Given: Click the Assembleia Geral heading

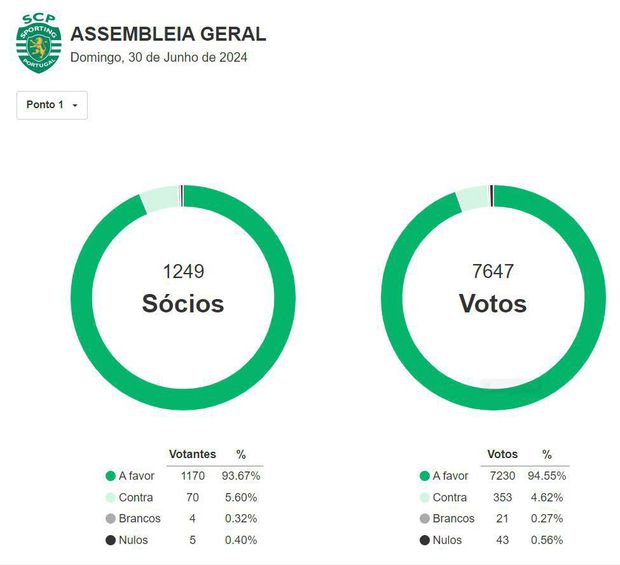Looking at the screenshot, I should click(168, 34).
